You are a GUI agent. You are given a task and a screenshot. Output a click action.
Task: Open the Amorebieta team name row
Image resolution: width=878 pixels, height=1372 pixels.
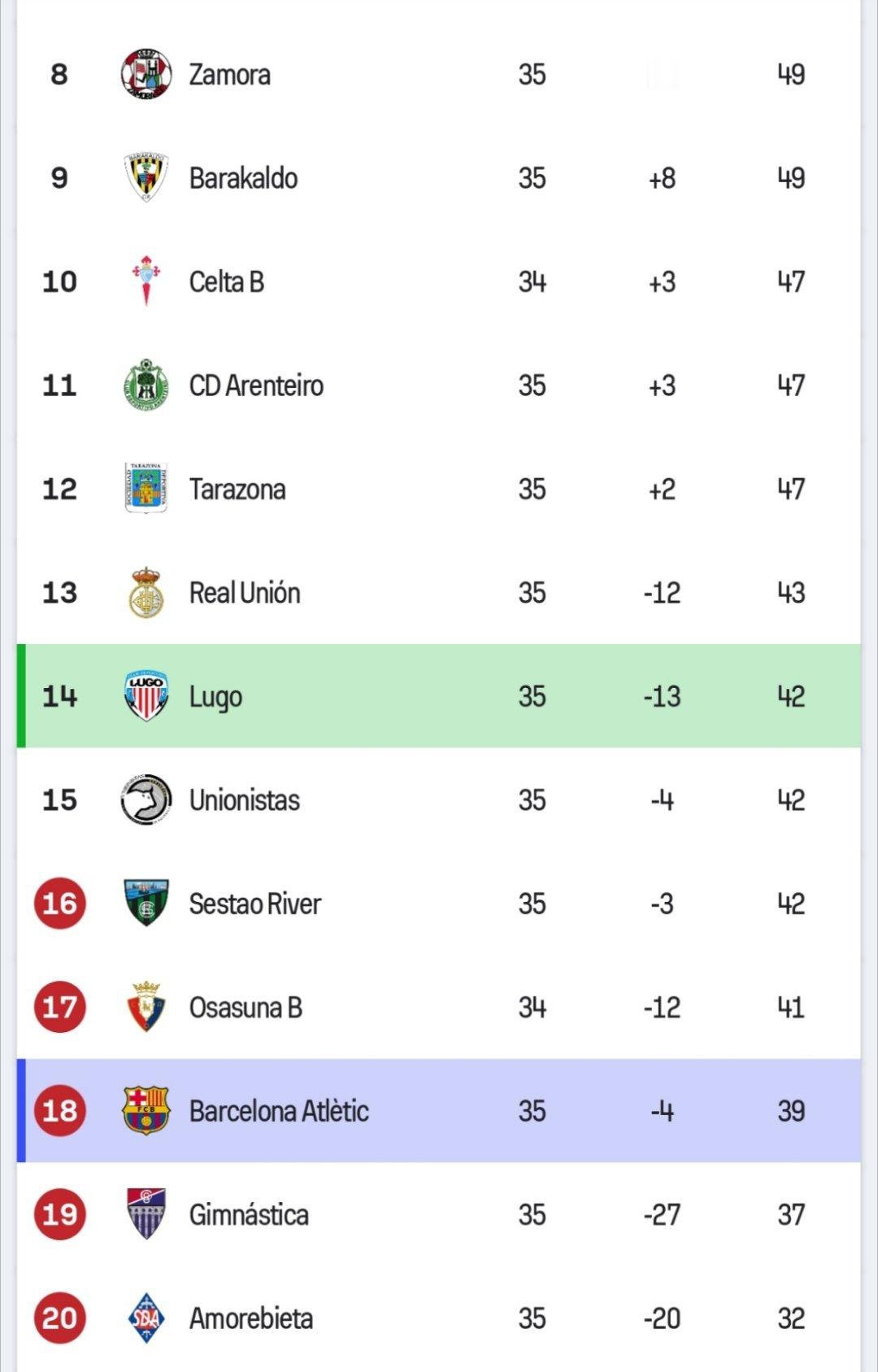pyautogui.click(x=439, y=1318)
